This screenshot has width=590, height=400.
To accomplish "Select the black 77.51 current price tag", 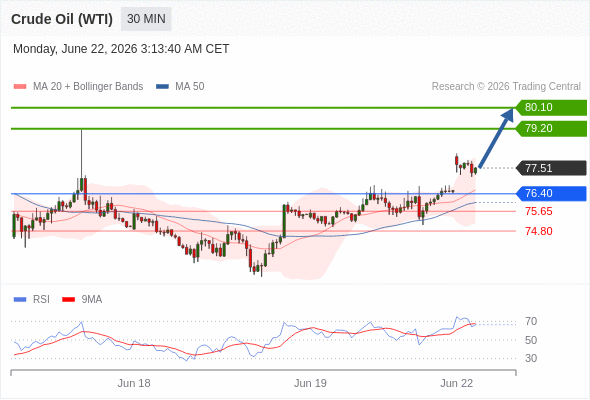I will click(551, 168).
